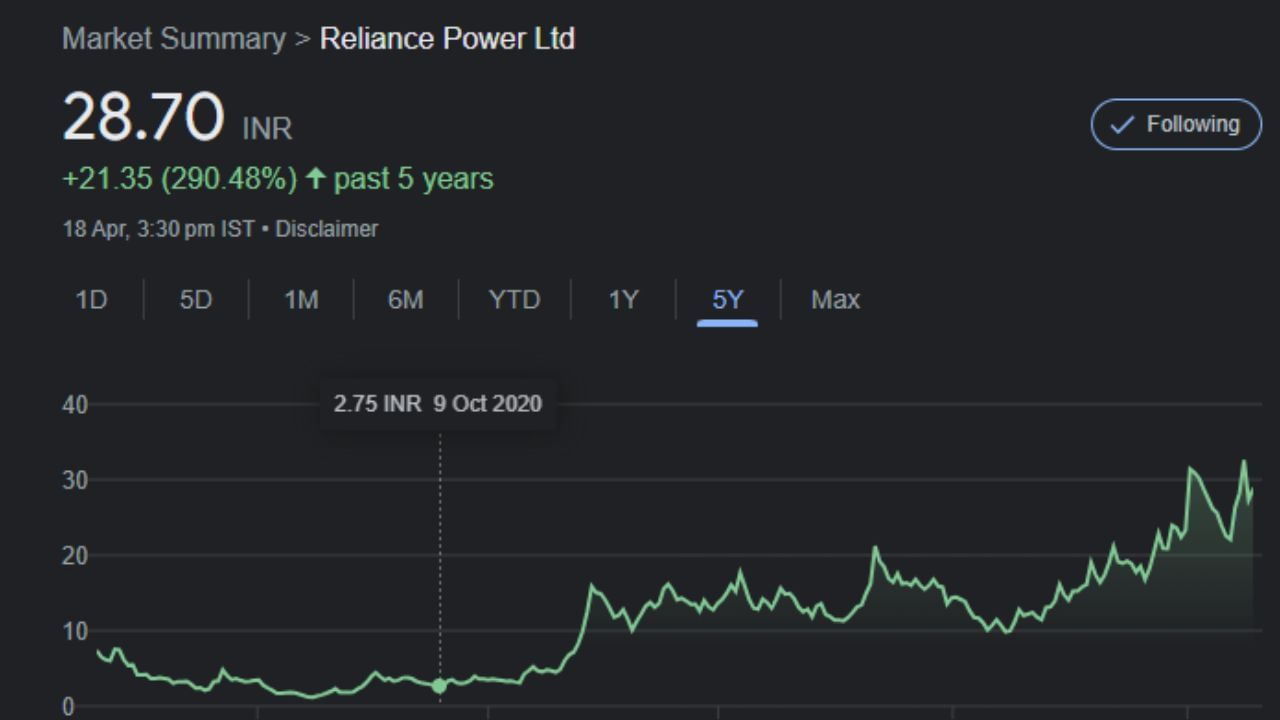Screen dimensions: 1280x720
Task: Click the 18 Apr, 3:30 pm IST timestamp
Action: click(158, 229)
